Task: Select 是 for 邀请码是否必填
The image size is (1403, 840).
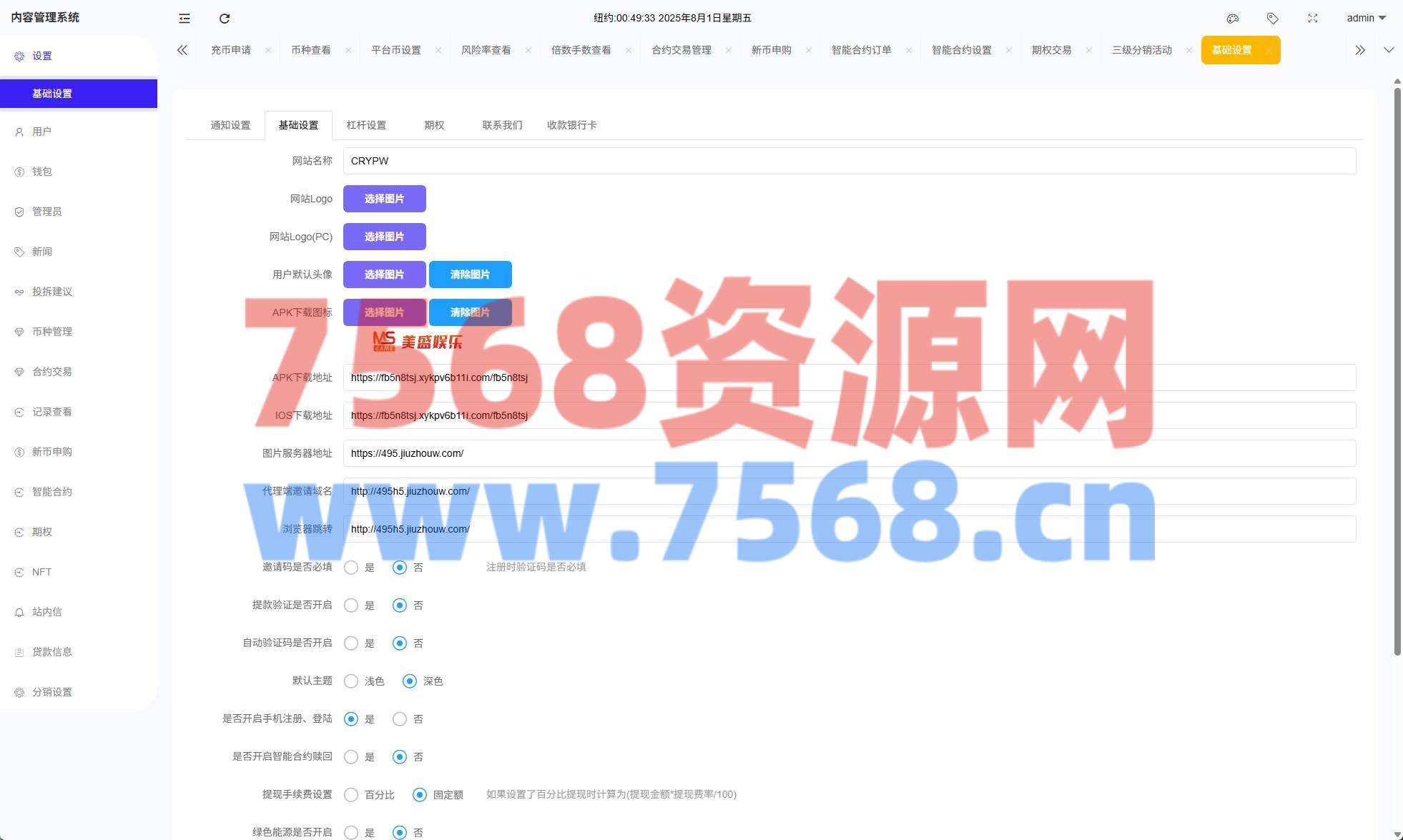Action: (351, 568)
